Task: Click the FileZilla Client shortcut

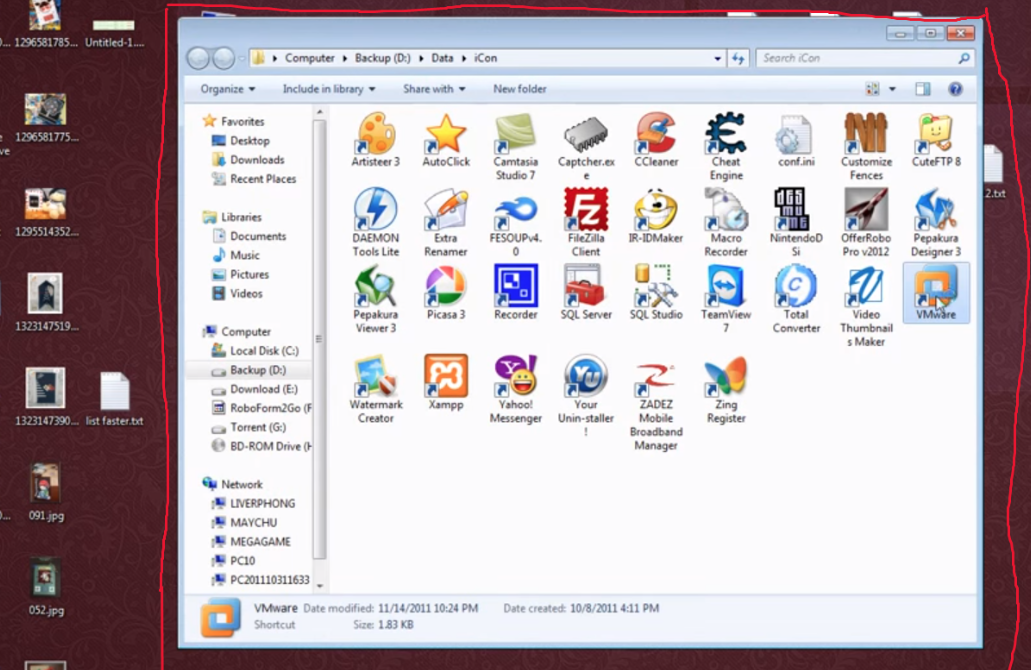Action: [586, 211]
